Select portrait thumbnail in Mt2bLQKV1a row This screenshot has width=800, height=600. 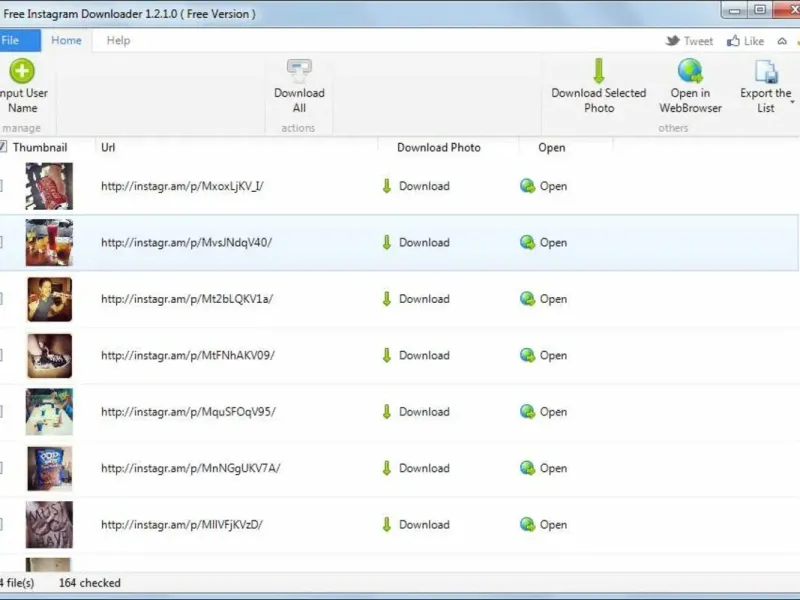point(49,299)
